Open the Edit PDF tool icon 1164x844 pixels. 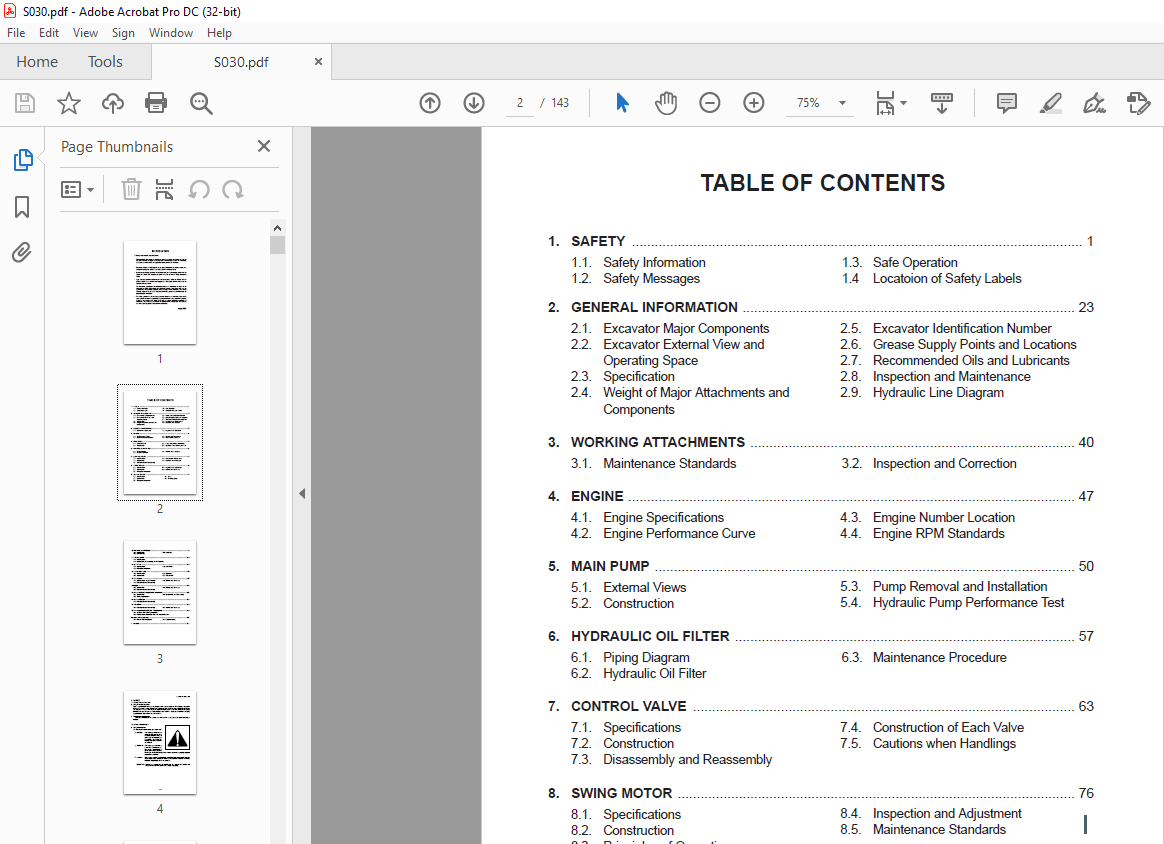(x=1139, y=103)
